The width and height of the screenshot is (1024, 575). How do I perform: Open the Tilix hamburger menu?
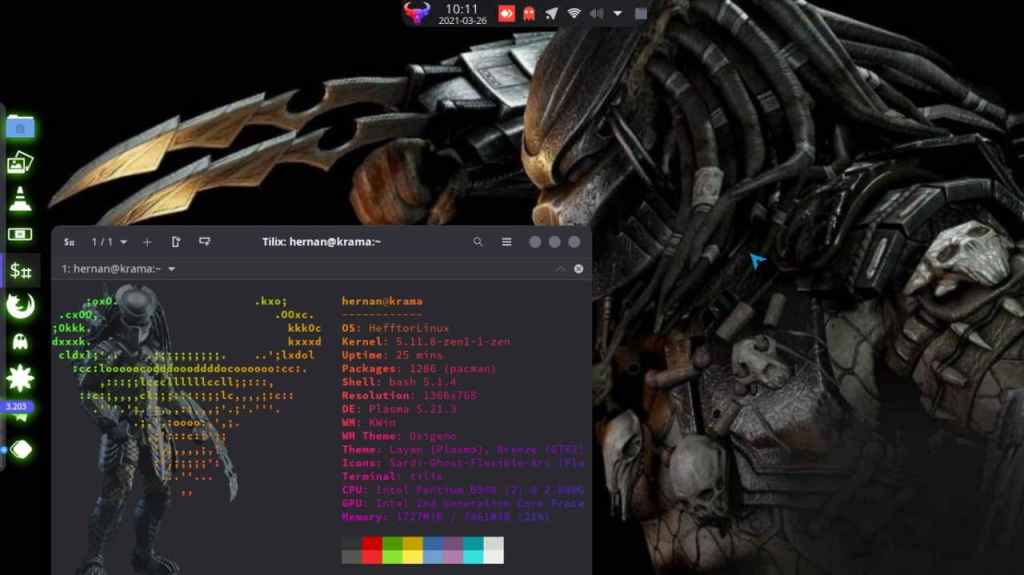click(x=507, y=242)
